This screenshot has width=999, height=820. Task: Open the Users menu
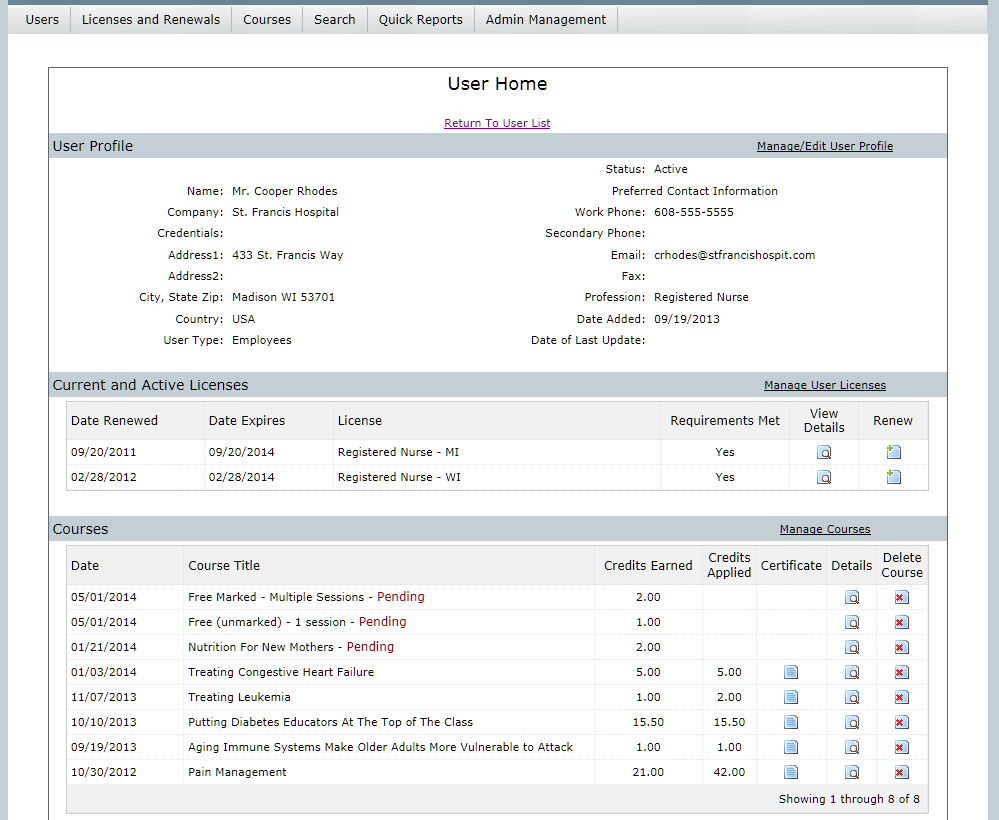coord(42,19)
